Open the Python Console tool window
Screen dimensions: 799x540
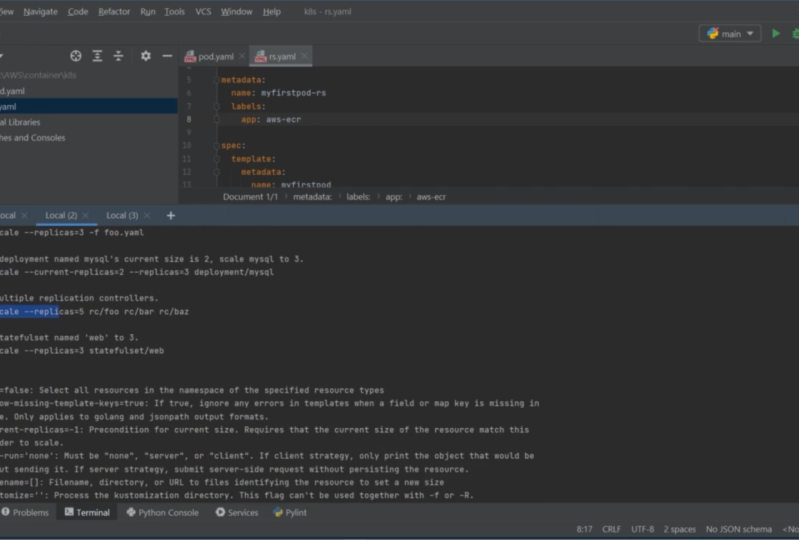point(163,512)
